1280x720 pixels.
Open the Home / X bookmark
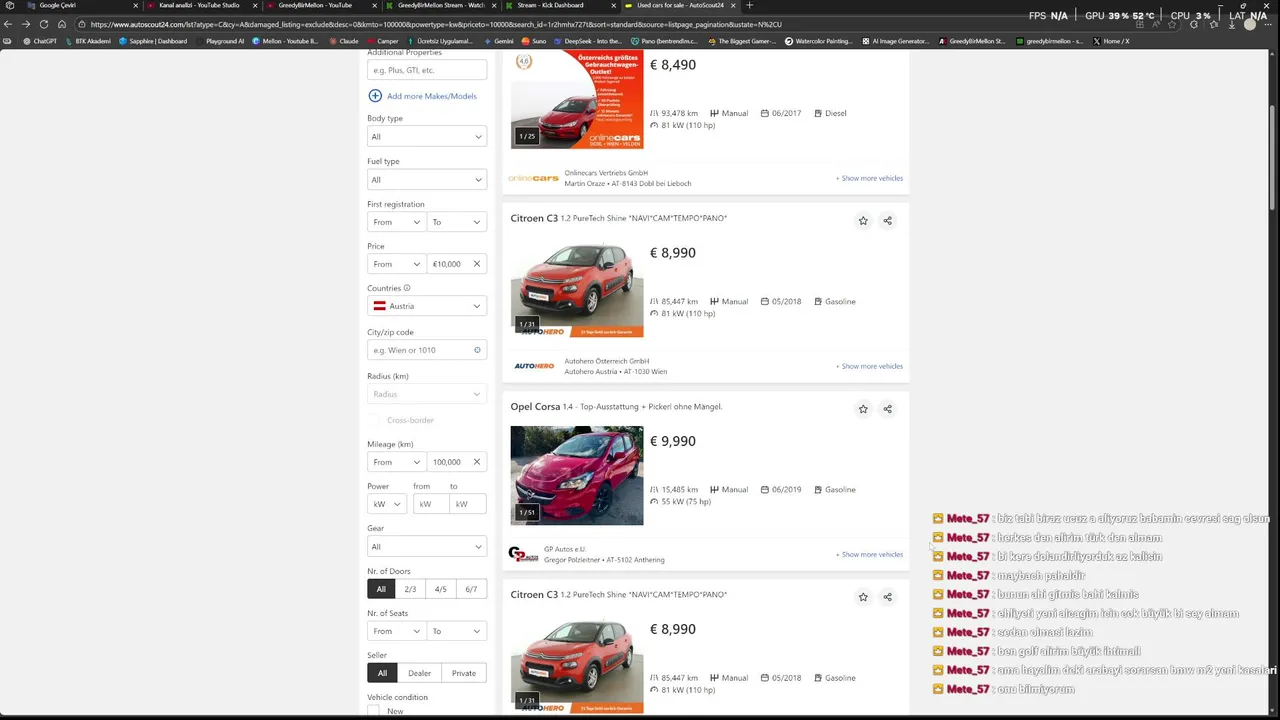point(1110,41)
